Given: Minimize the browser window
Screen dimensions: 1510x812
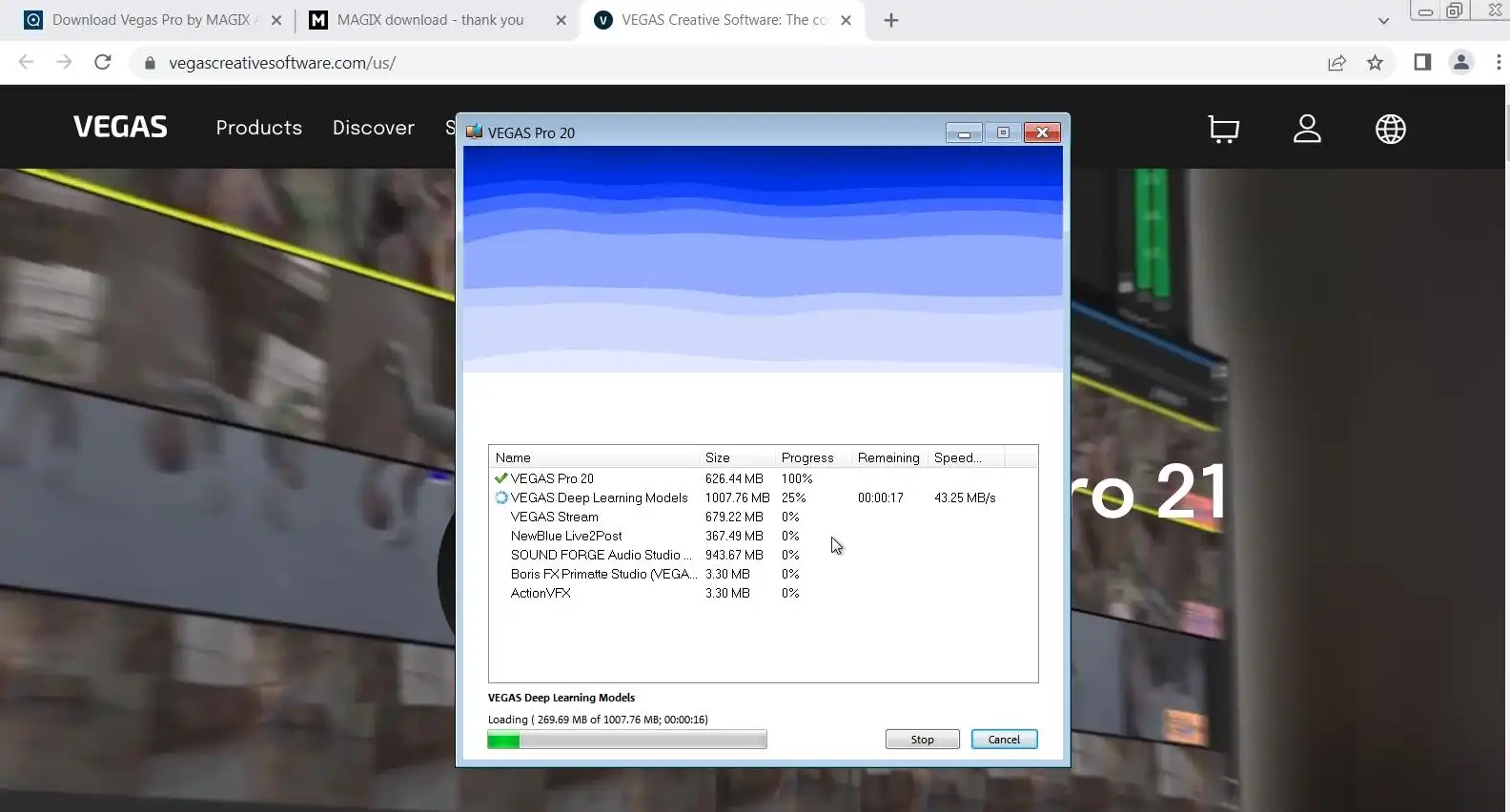Looking at the screenshot, I should click(1425, 11).
